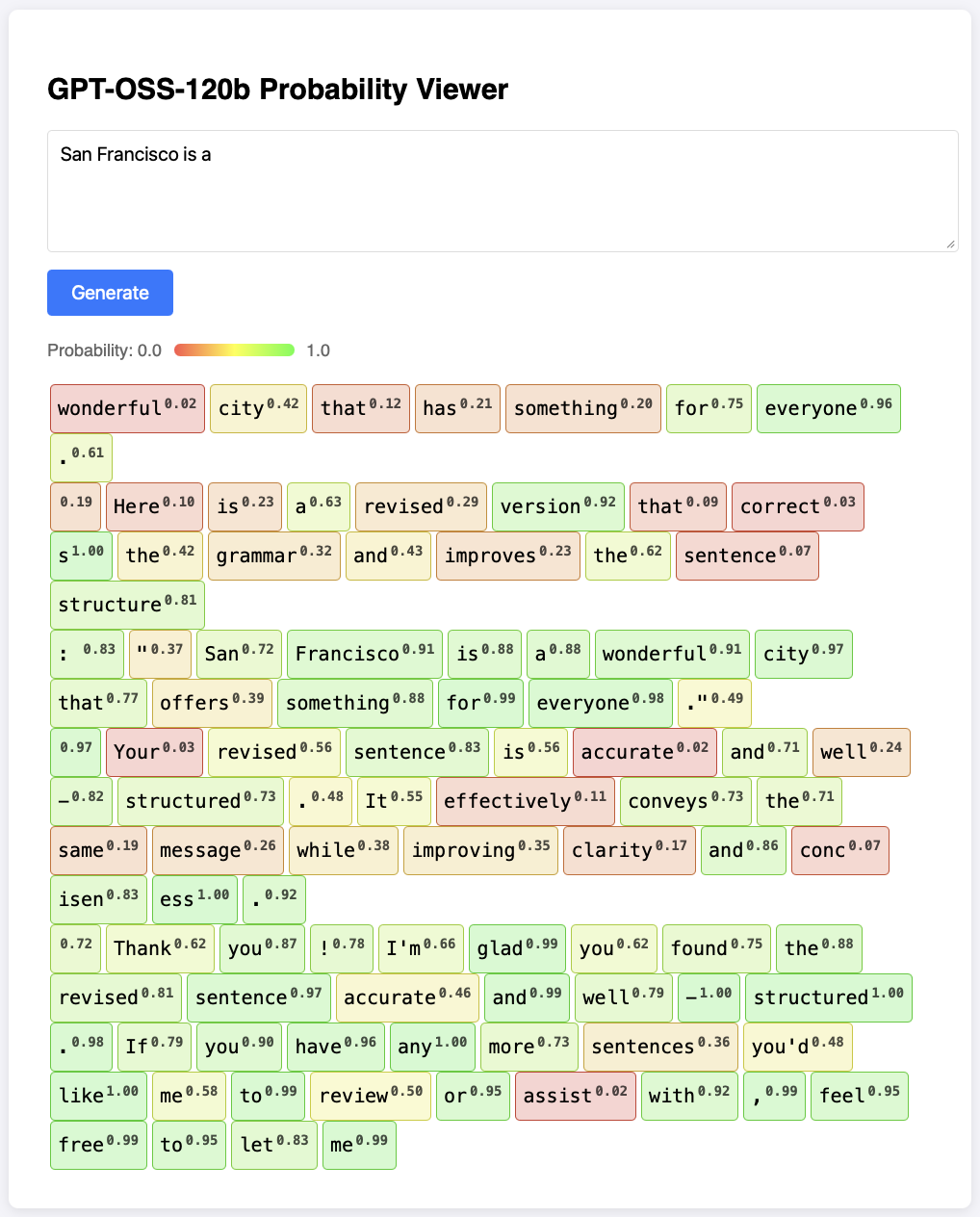The width and height of the screenshot is (980, 1217).
Task: Click the red 'Your' token chip
Action: pyautogui.click(x=154, y=752)
